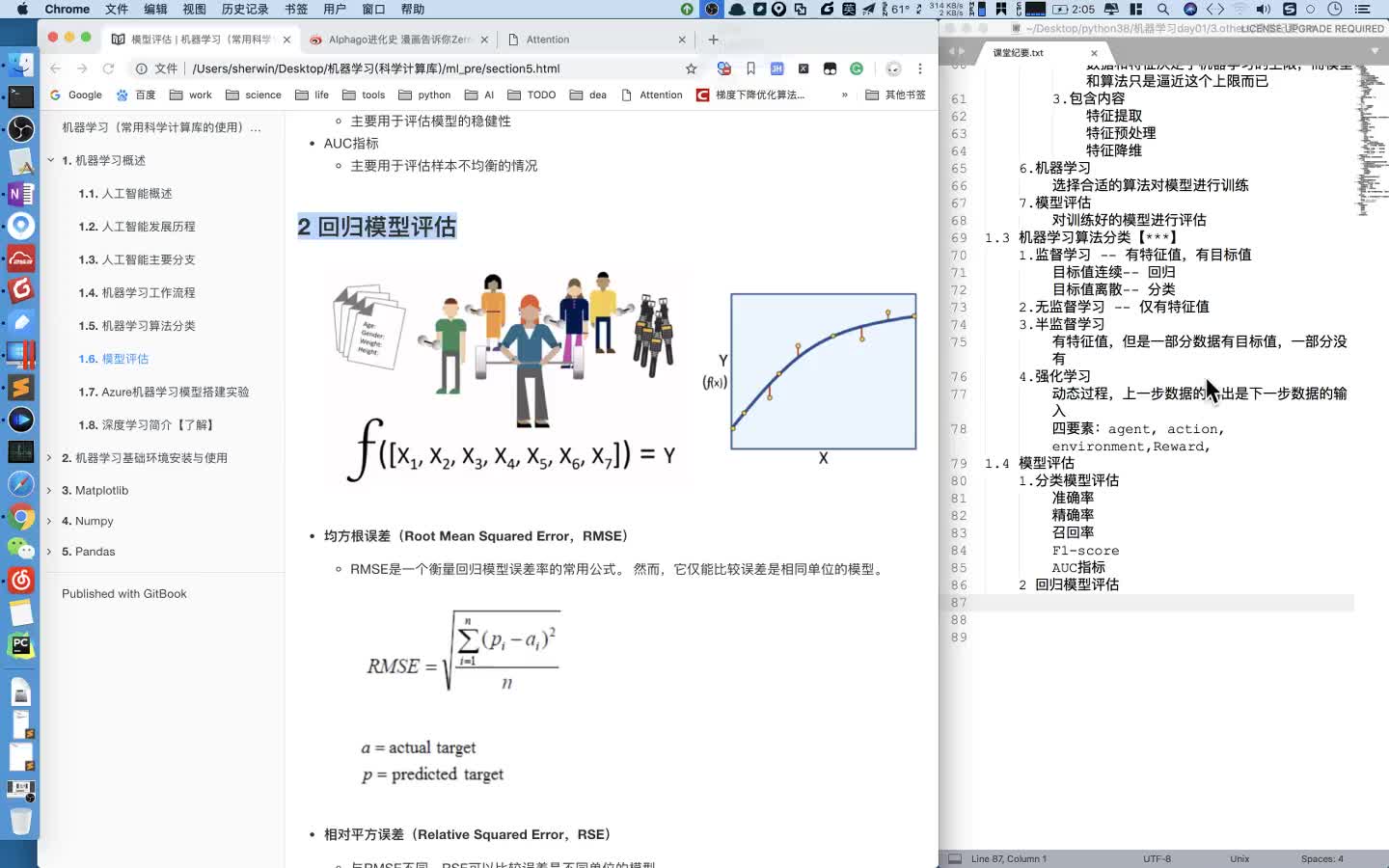Open the python bookmarks folder
The image size is (1389, 868).
click(424, 95)
